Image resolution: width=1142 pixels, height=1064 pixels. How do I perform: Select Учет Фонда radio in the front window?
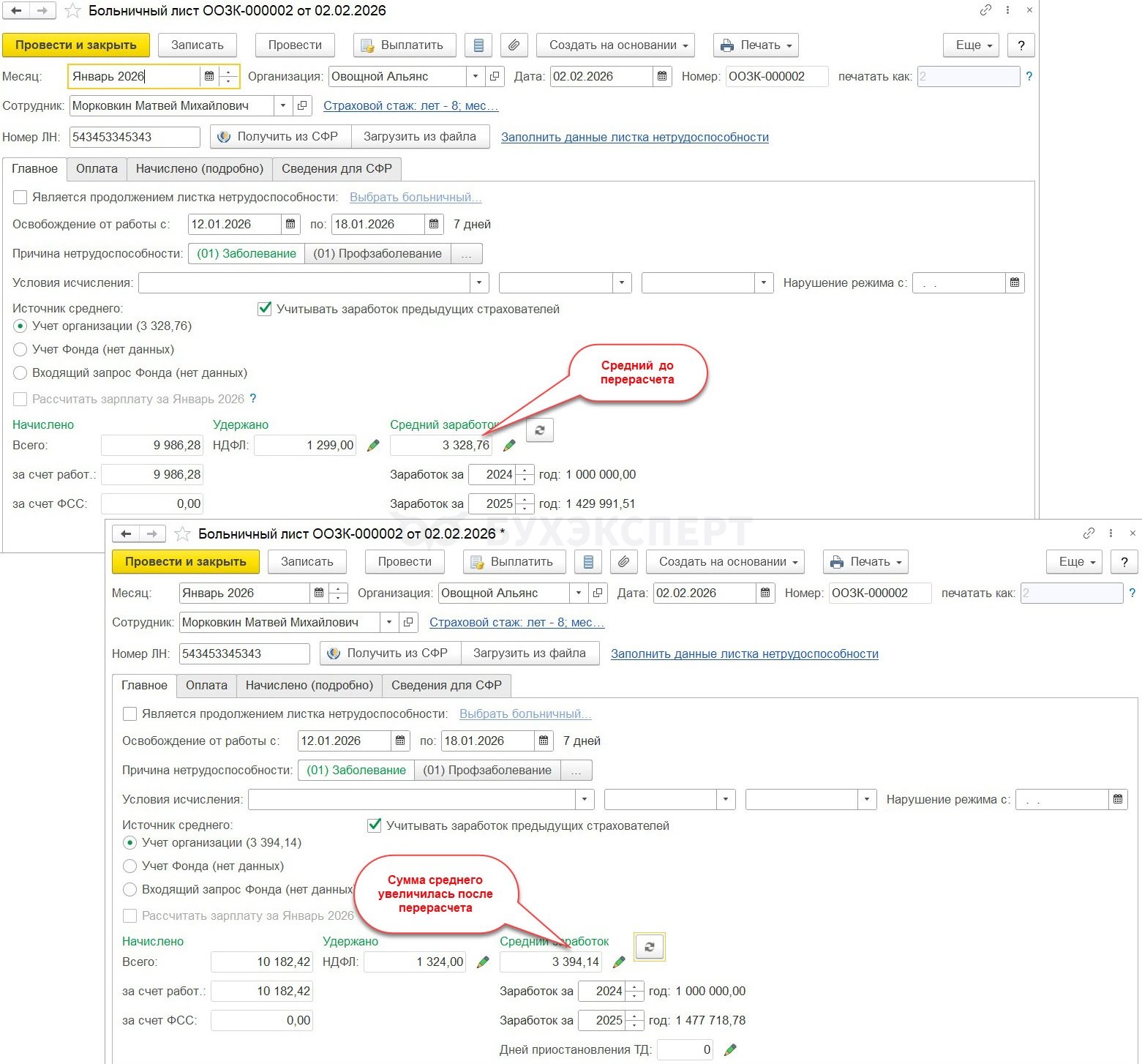tap(130, 866)
